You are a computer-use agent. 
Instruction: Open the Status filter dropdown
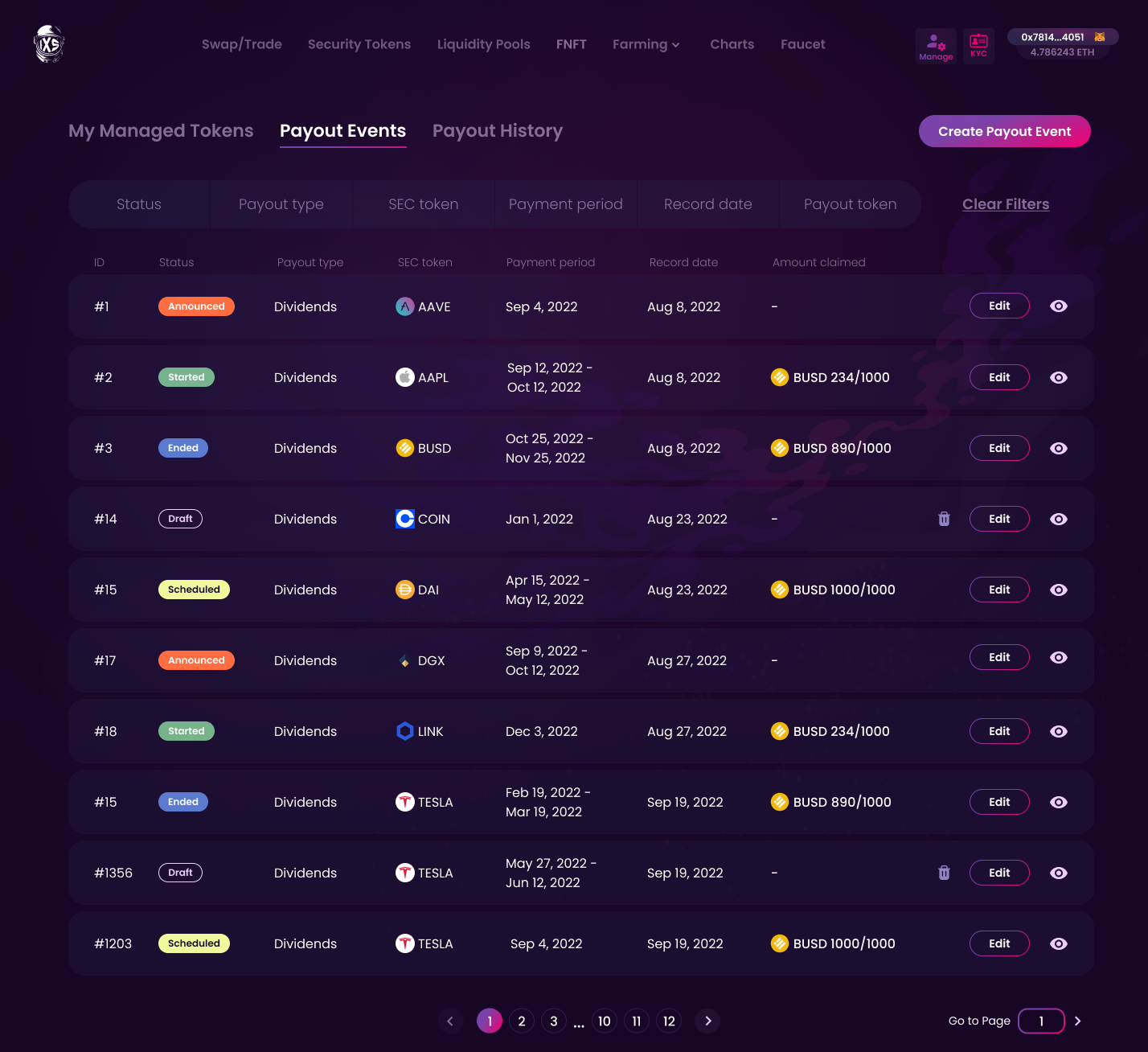[x=139, y=204]
